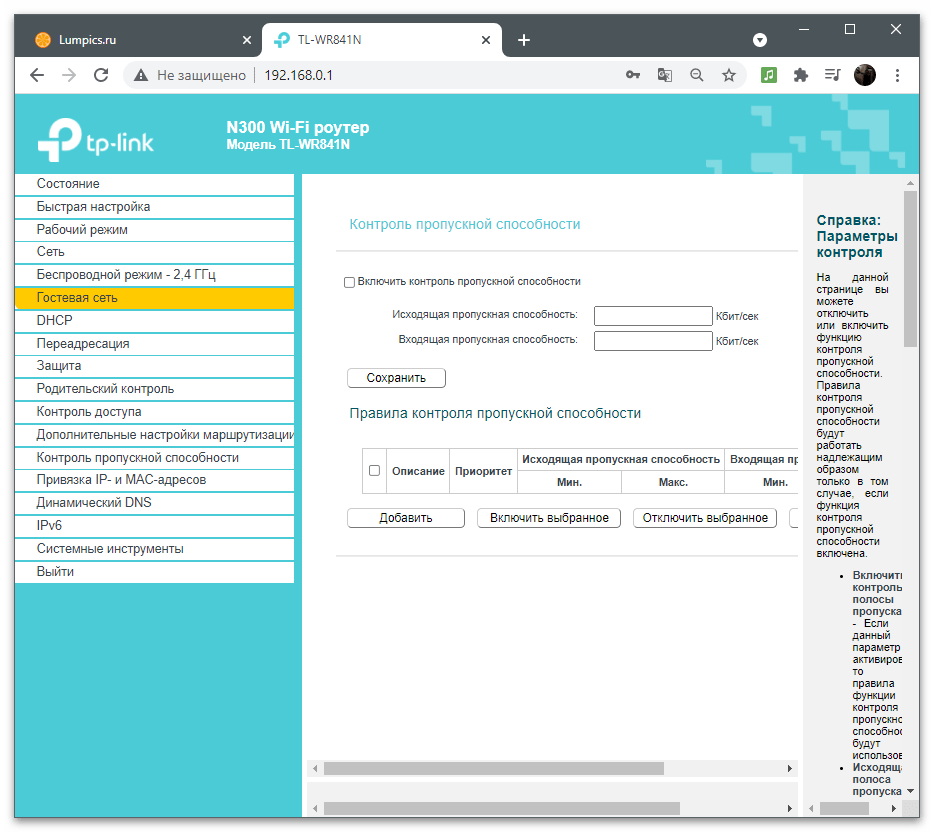Enable bandwidth control checkbox

pos(350,283)
